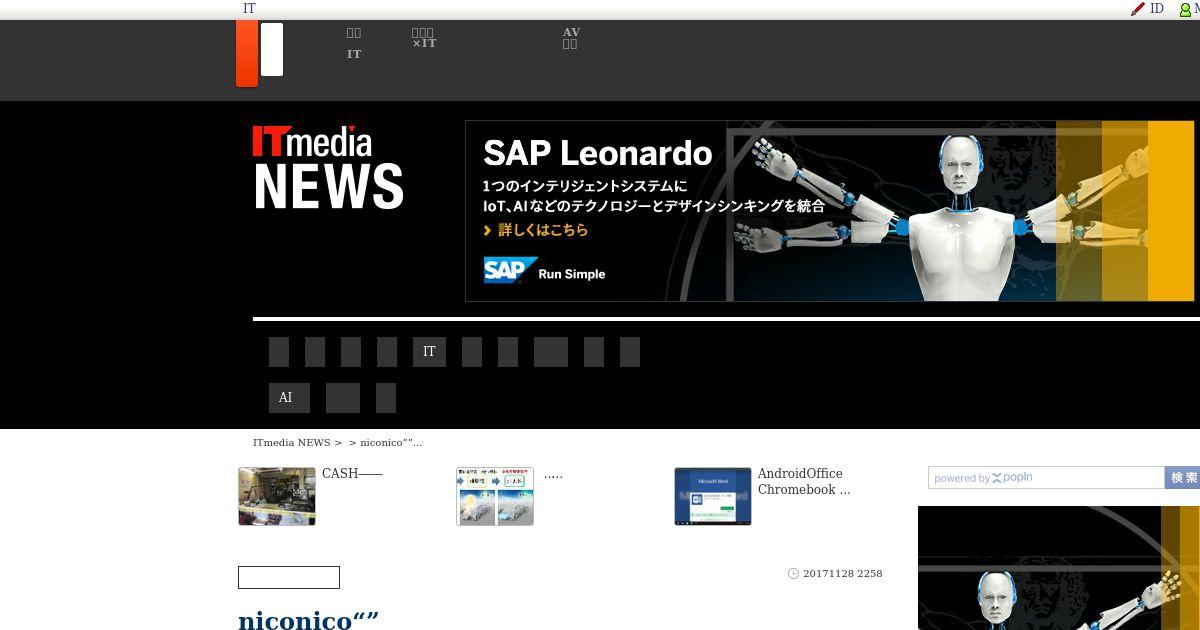Open the Microsoft Word article thumbnail
The height and width of the screenshot is (630, 1200).
[x=713, y=496]
